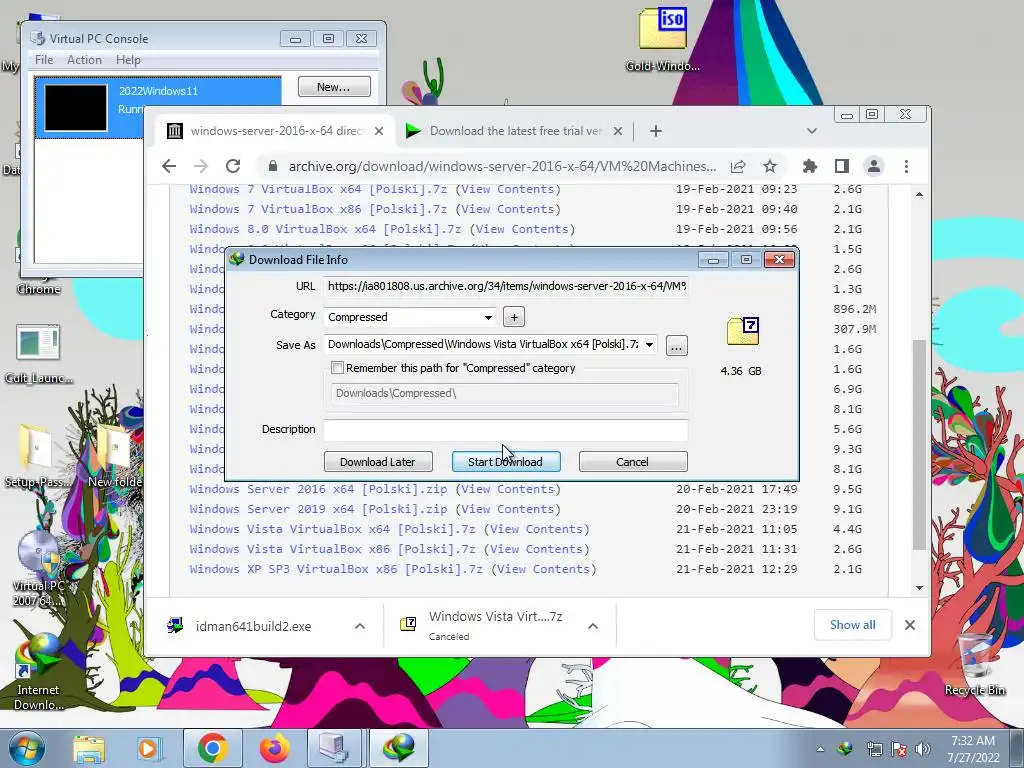
Task: Cancel the Download File Info dialog
Action: click(x=632, y=462)
